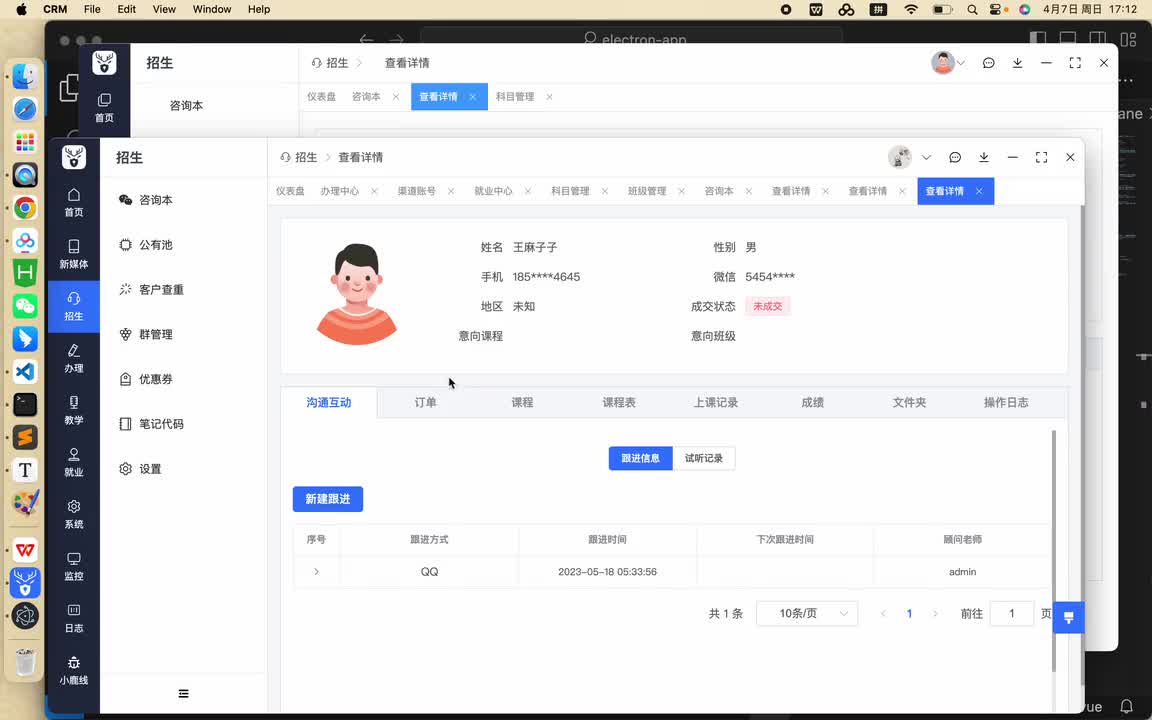Open Google Chrome from the dock
Screen dimensions: 1152x720
(25, 208)
